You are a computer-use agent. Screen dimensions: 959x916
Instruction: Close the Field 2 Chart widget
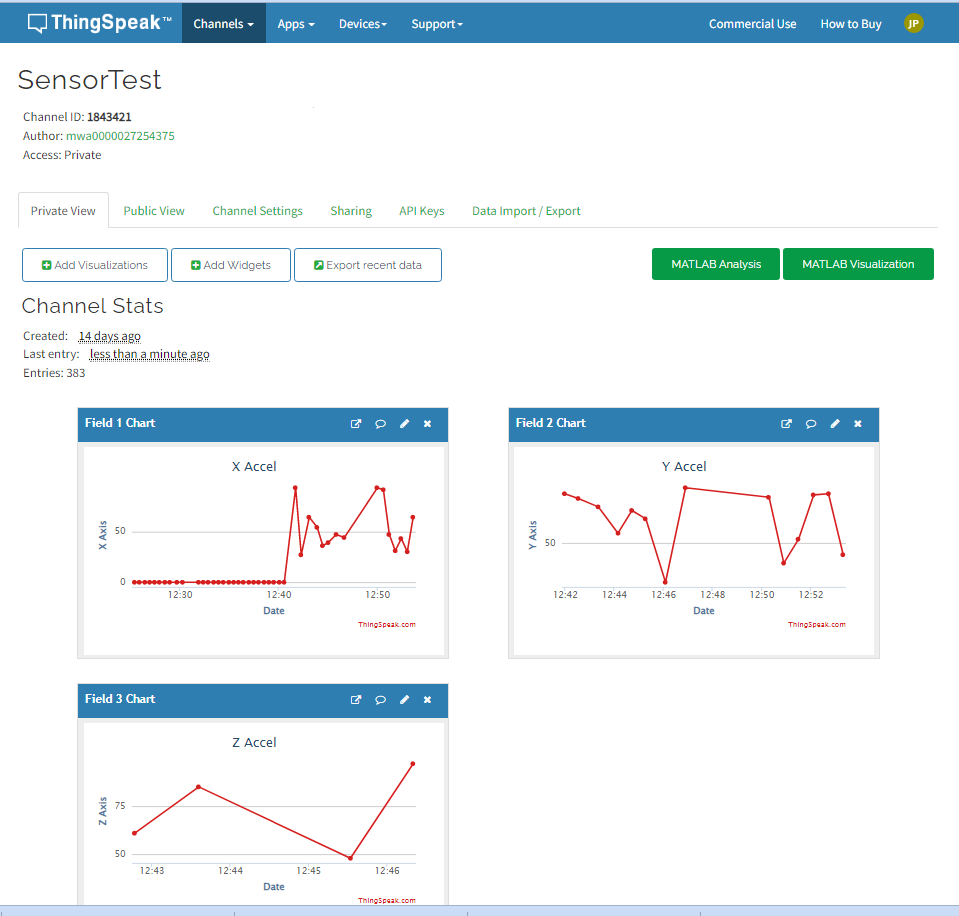coord(858,424)
